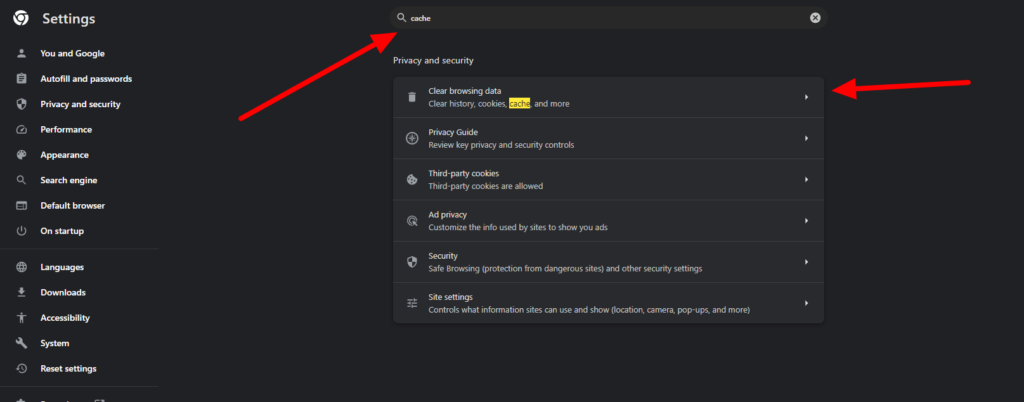Open Security settings row
1024x402 pixels.
point(609,262)
